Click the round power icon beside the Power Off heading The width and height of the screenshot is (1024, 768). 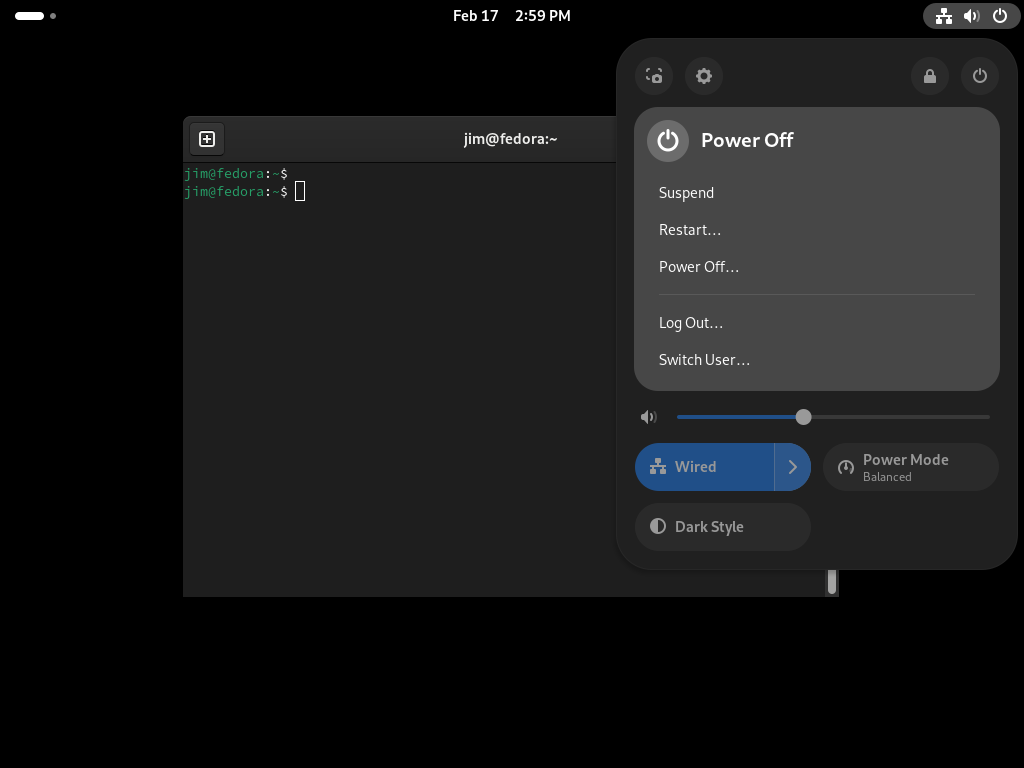click(667, 140)
